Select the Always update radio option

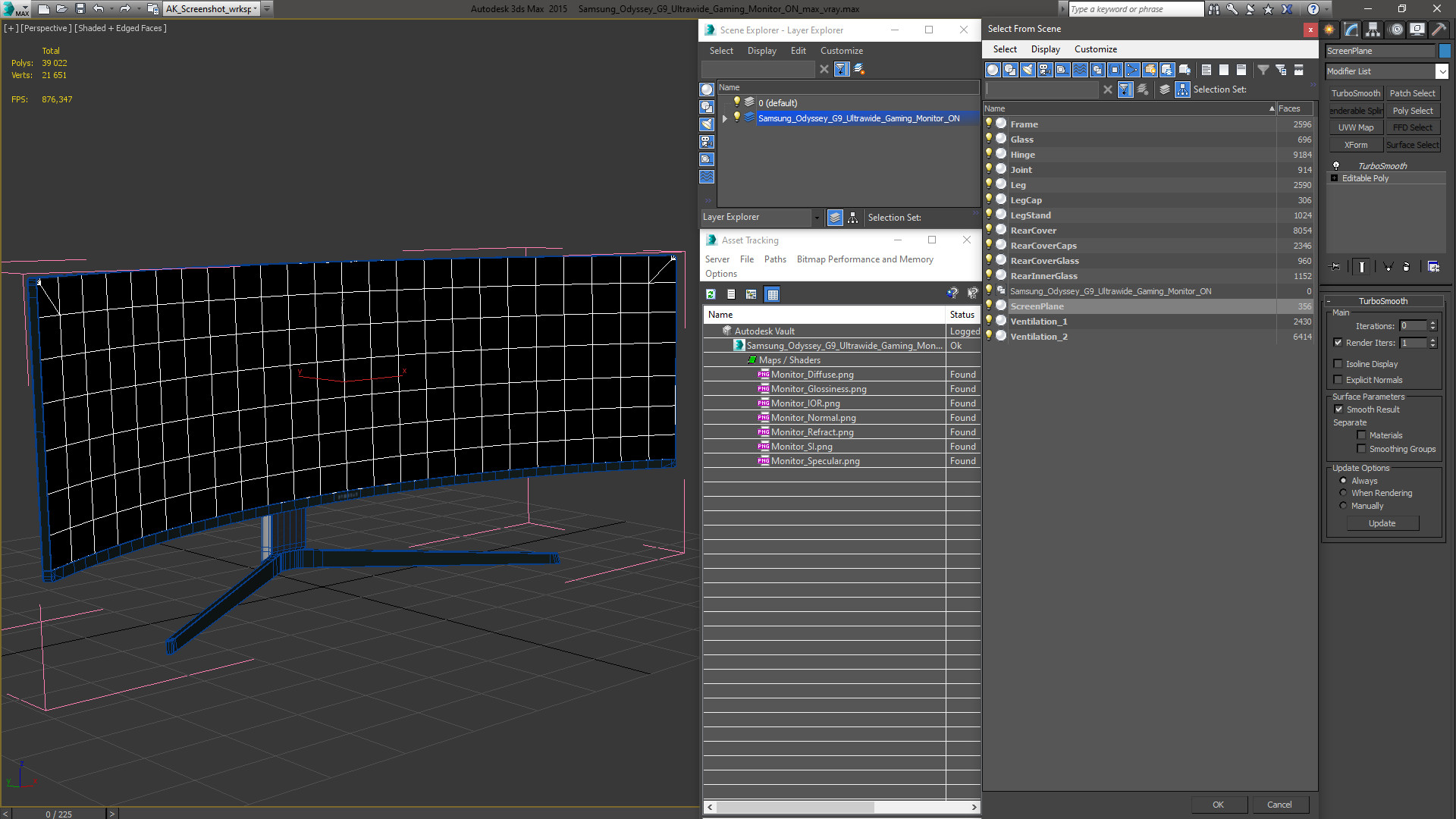click(1343, 481)
